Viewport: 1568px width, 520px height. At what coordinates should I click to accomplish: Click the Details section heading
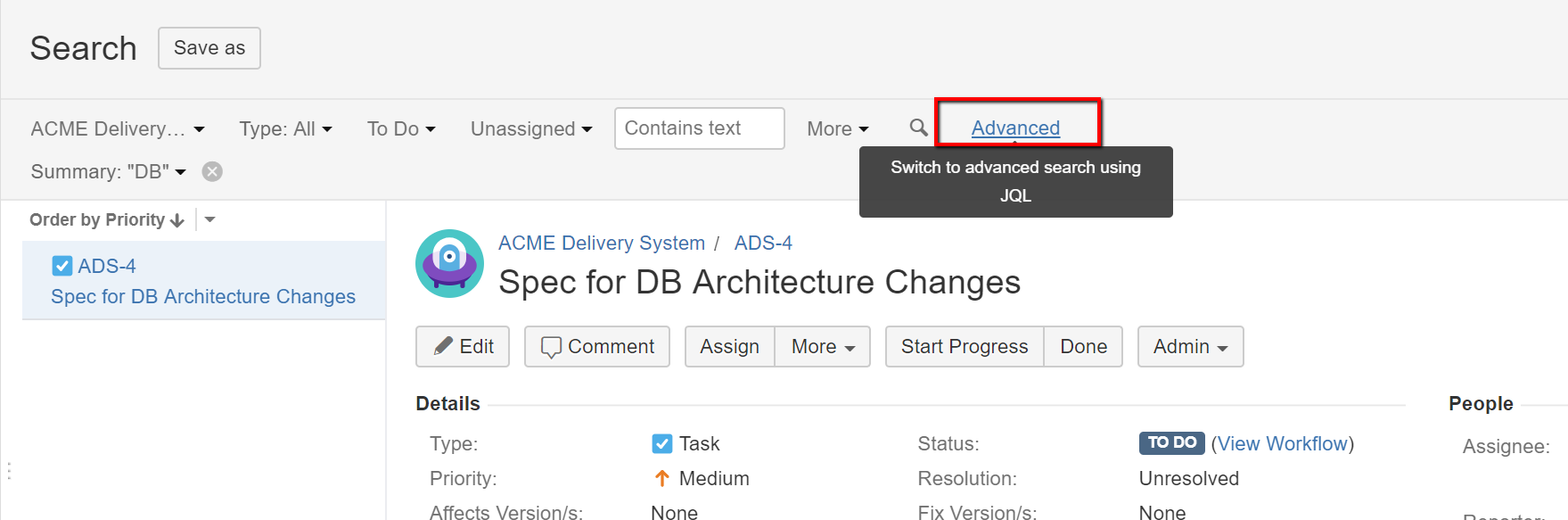447,404
